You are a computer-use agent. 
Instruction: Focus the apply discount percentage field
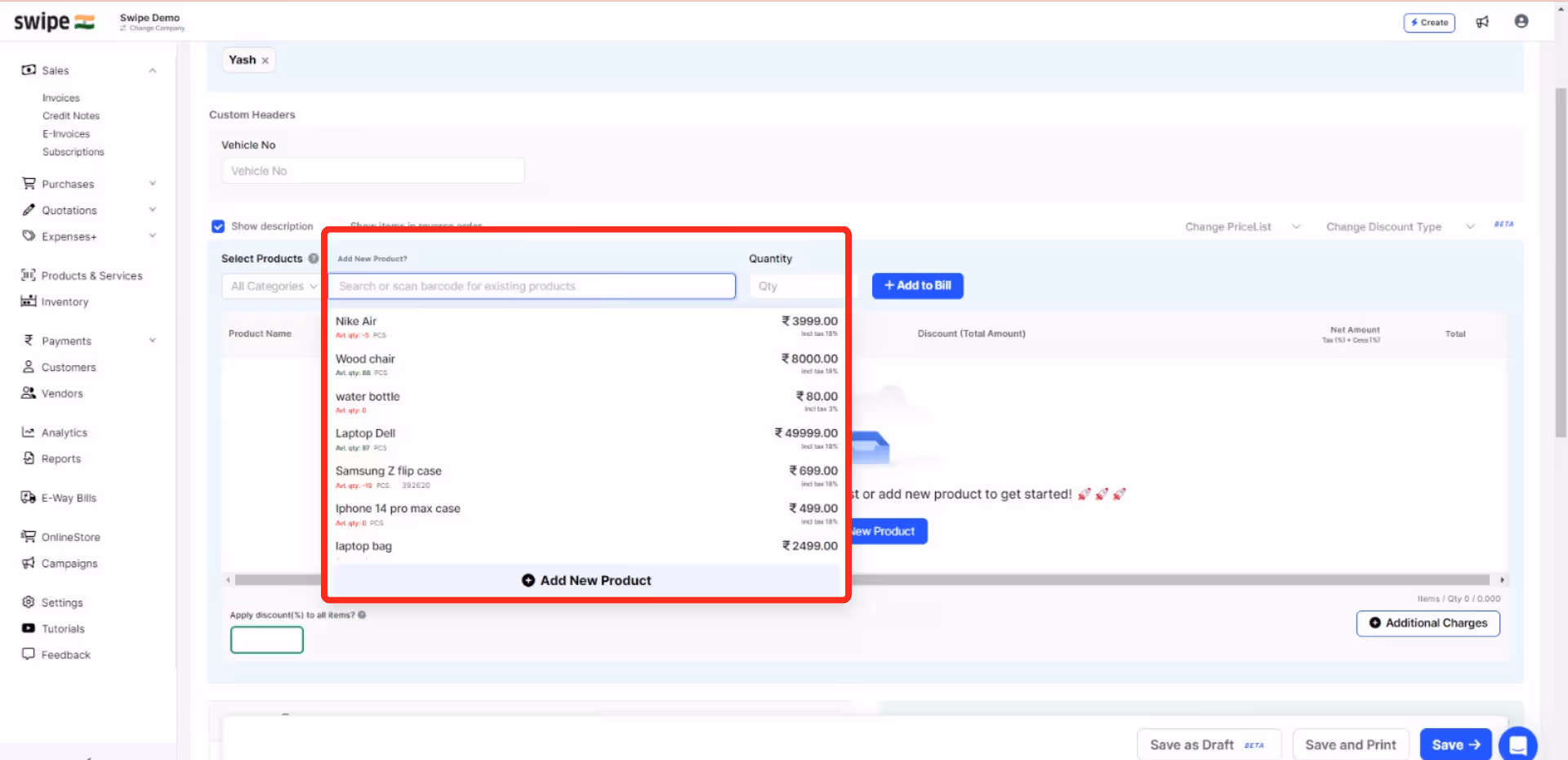pyautogui.click(x=267, y=640)
